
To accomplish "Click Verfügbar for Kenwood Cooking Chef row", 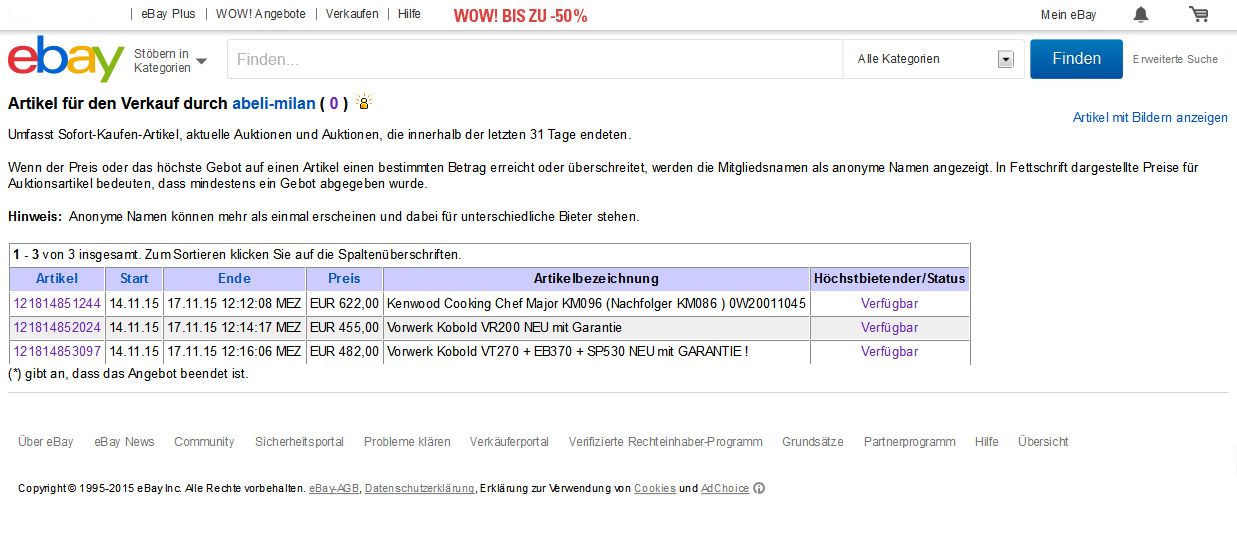I will tap(889, 303).
